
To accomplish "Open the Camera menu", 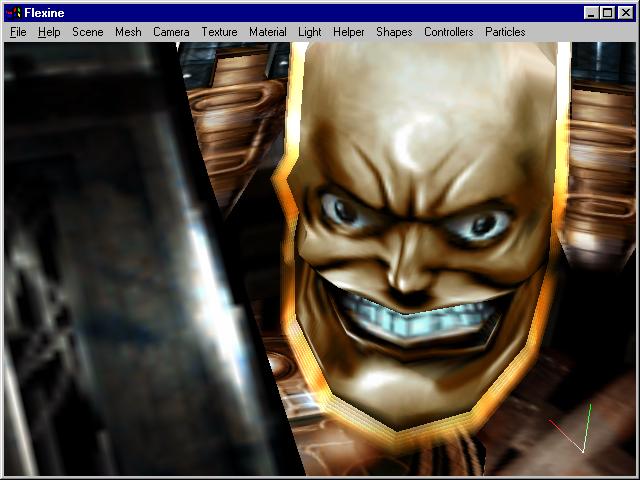I will pos(171,32).
